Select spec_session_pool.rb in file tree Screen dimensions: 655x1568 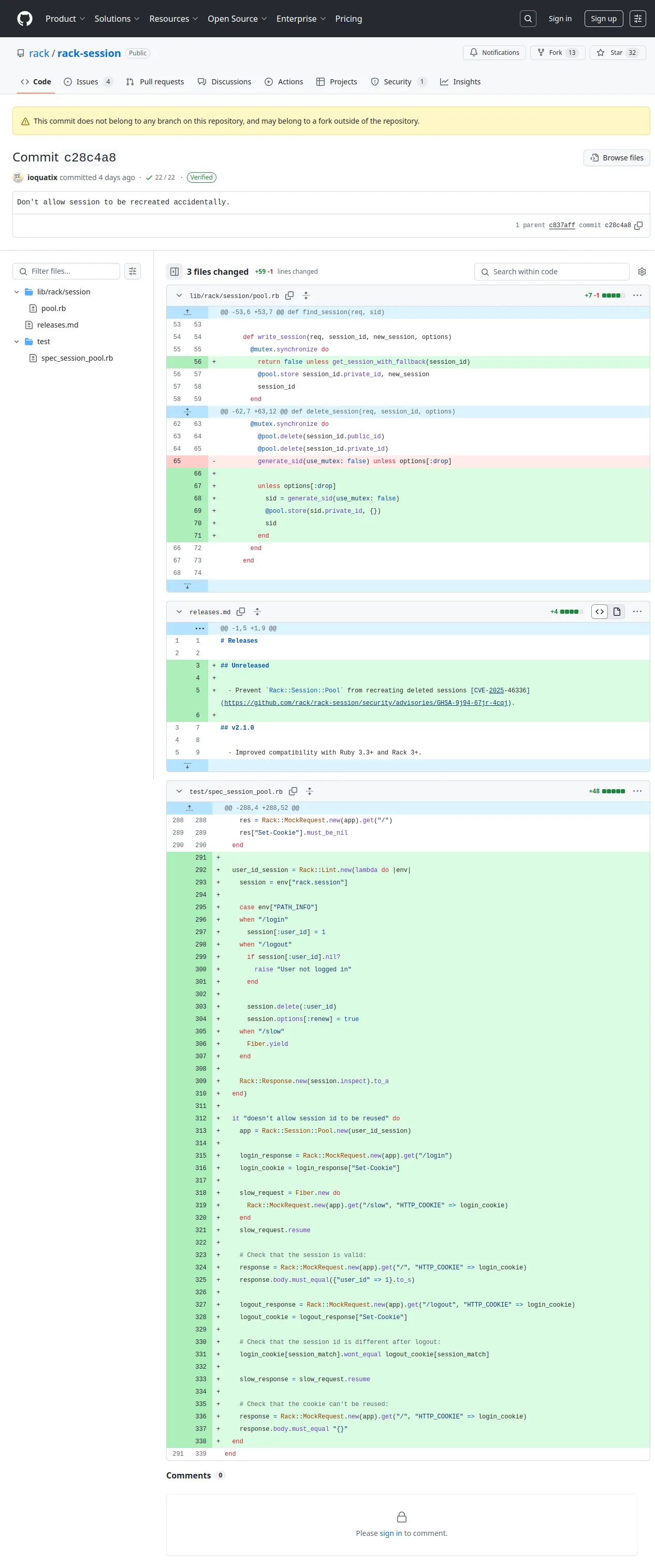tap(77, 359)
